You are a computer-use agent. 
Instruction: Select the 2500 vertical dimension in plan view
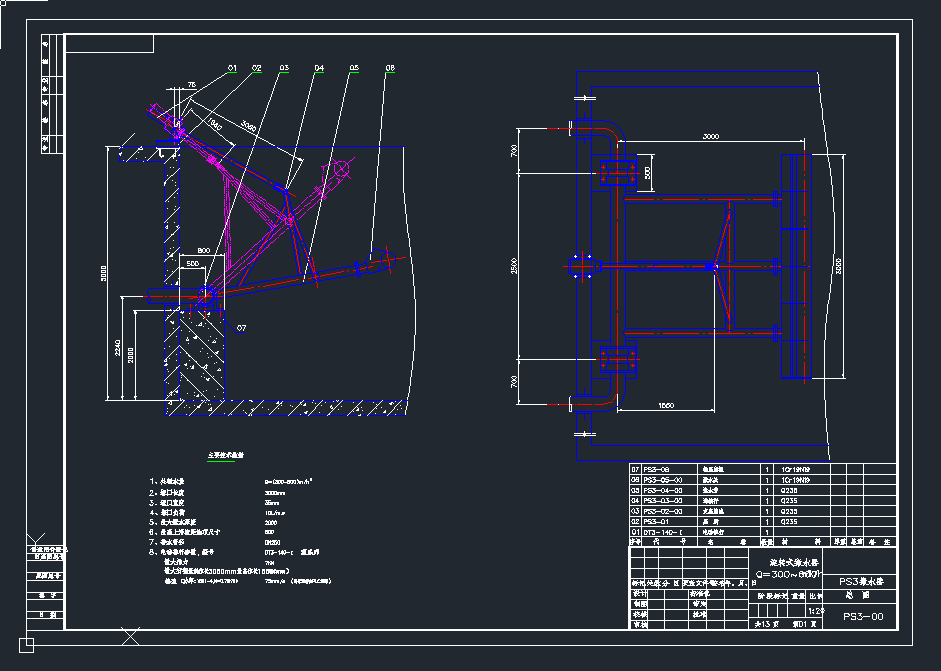point(514,266)
